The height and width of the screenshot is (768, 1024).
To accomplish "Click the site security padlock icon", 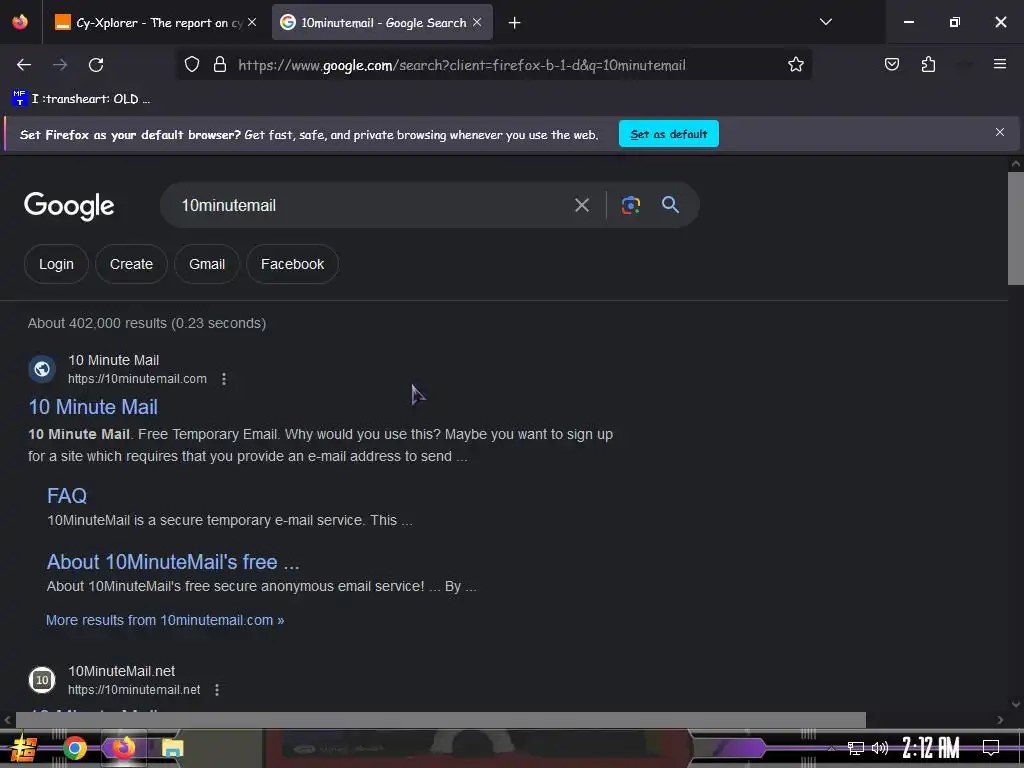I will pos(220,65).
